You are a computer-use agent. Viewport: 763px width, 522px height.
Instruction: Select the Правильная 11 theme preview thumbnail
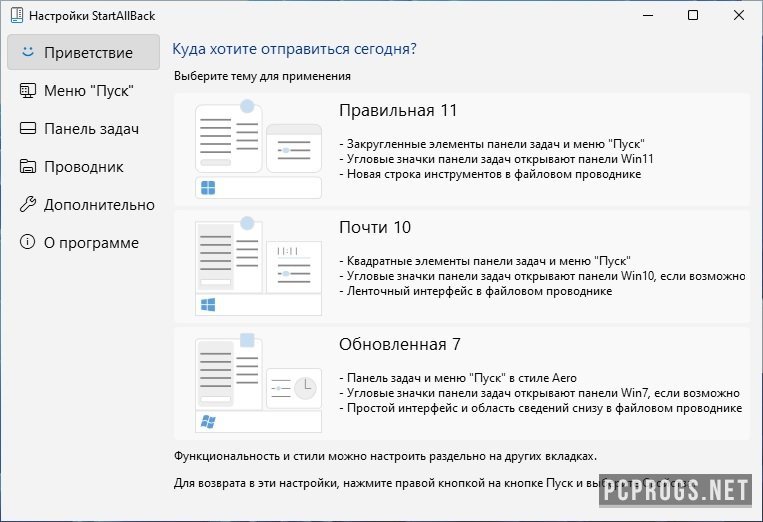pyautogui.click(x=258, y=149)
